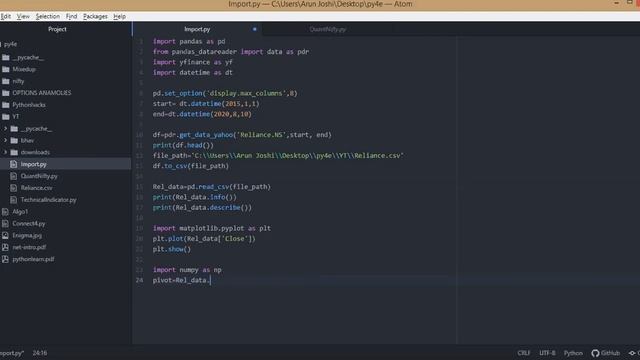Click the Import.py file icon in tree
Viewport: 640px width, 360px height.
click(x=13, y=164)
